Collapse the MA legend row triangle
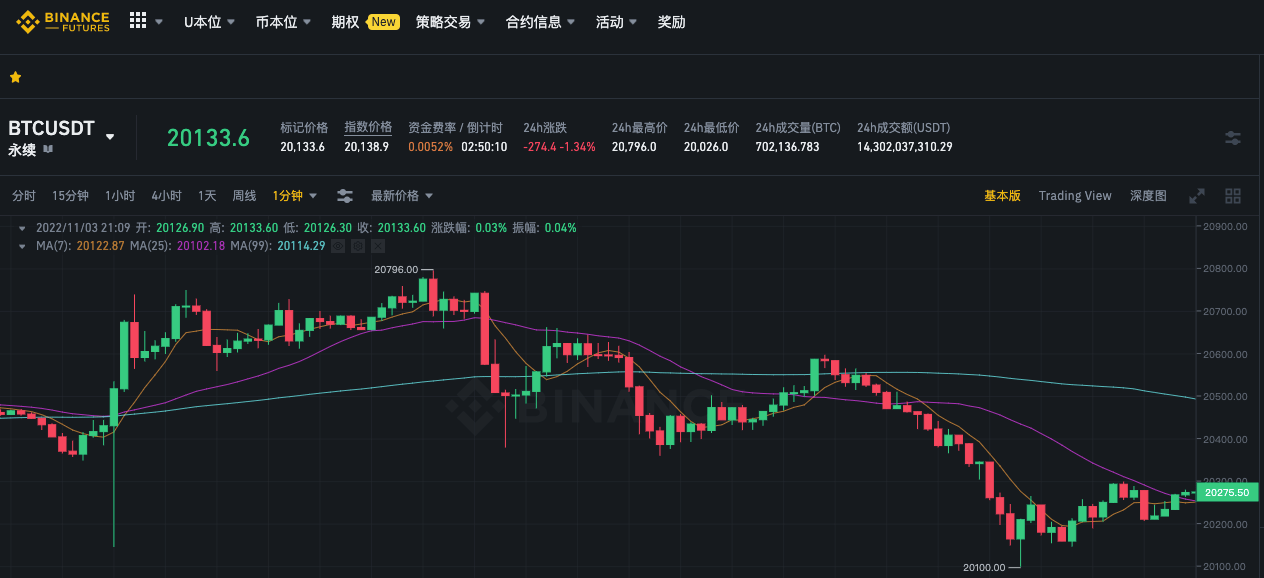This screenshot has width=1264, height=578. [22, 246]
